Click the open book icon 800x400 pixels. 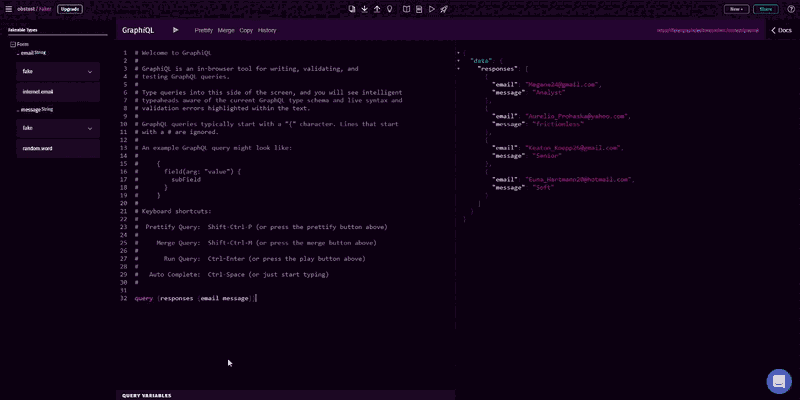pyautogui.click(x=407, y=9)
